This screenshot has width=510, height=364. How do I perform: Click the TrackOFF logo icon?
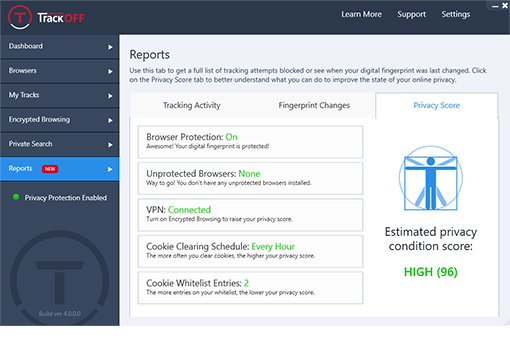click(20, 17)
